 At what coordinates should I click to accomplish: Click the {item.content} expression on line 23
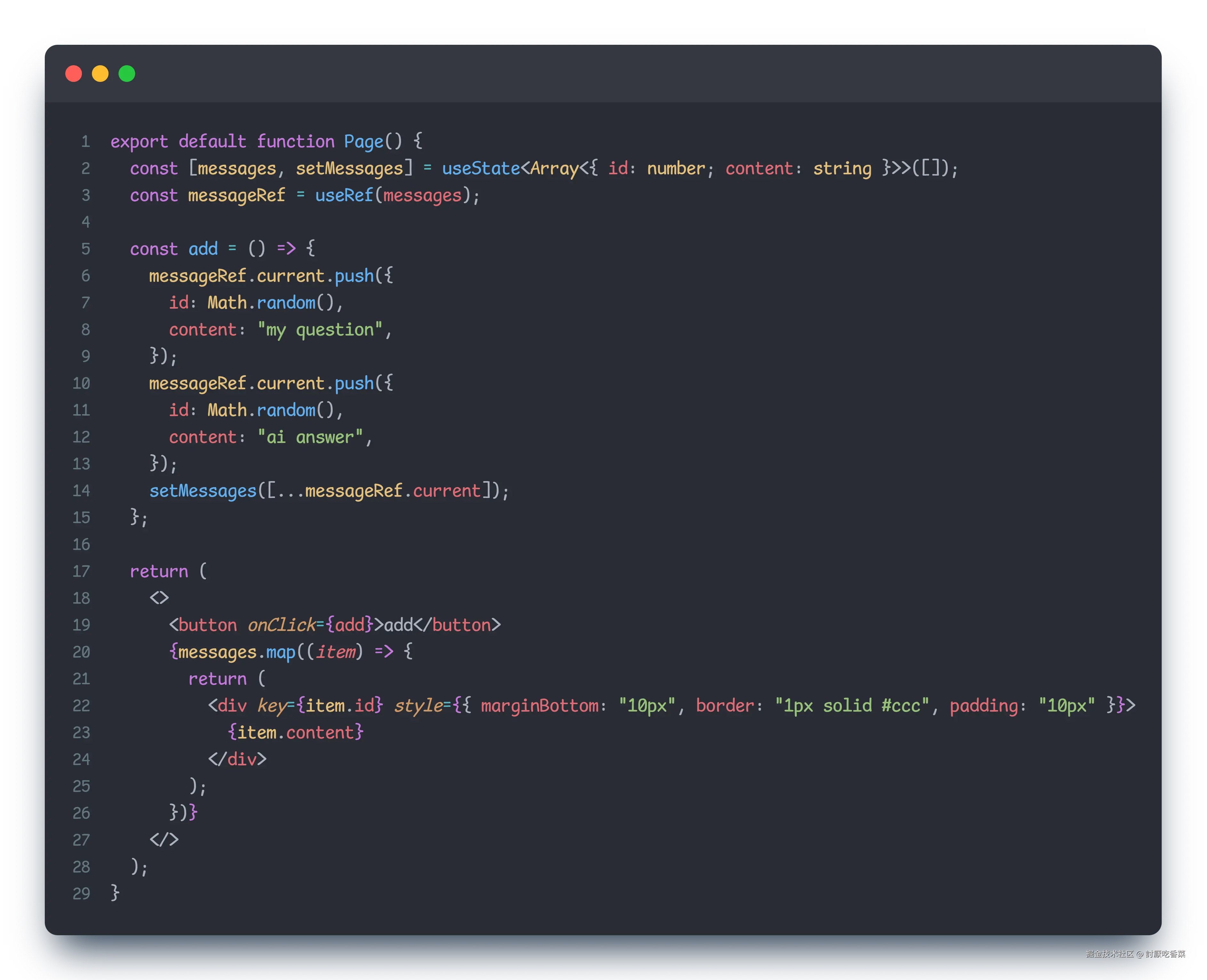(295, 732)
